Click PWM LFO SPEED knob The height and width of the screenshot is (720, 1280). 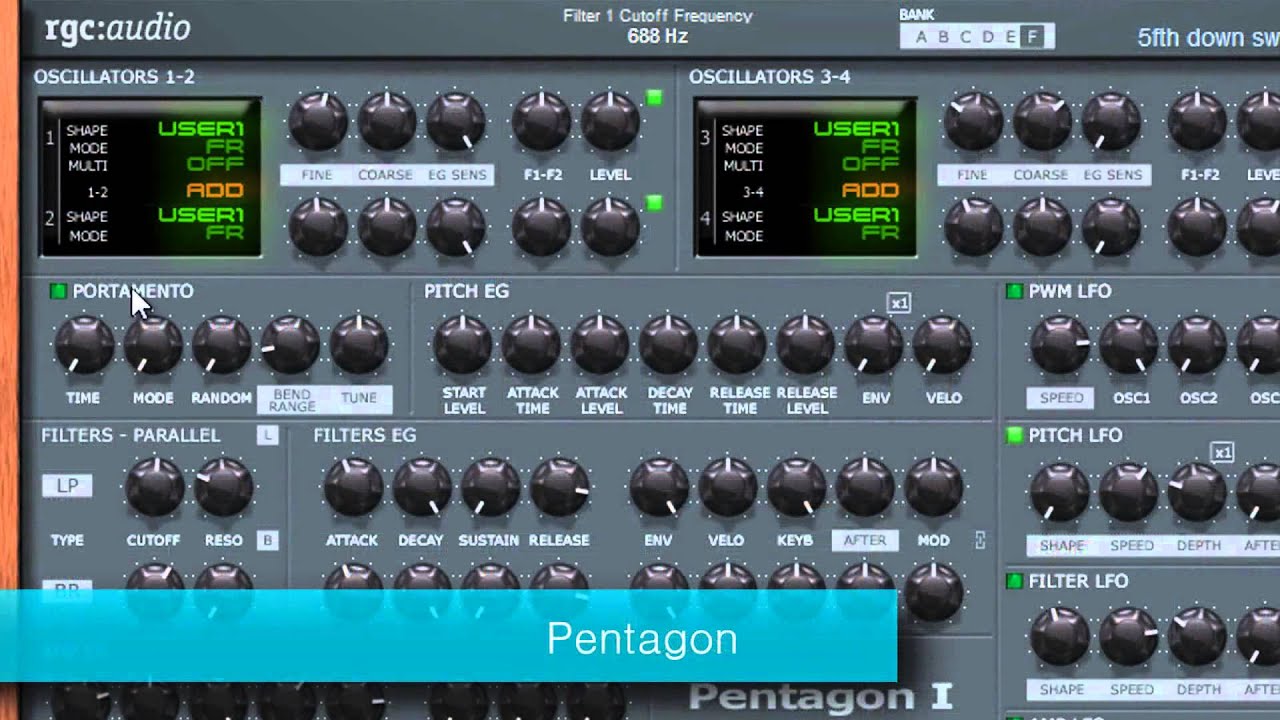click(1061, 345)
